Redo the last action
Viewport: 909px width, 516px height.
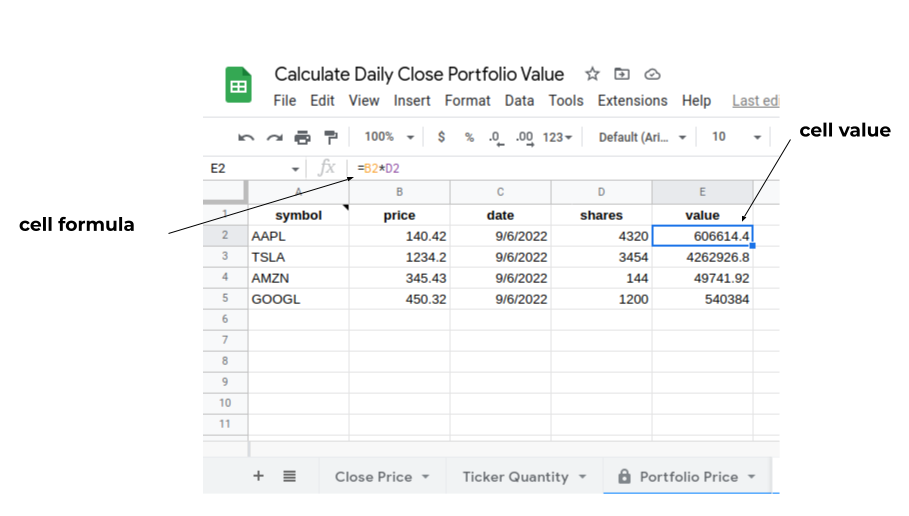click(x=274, y=137)
